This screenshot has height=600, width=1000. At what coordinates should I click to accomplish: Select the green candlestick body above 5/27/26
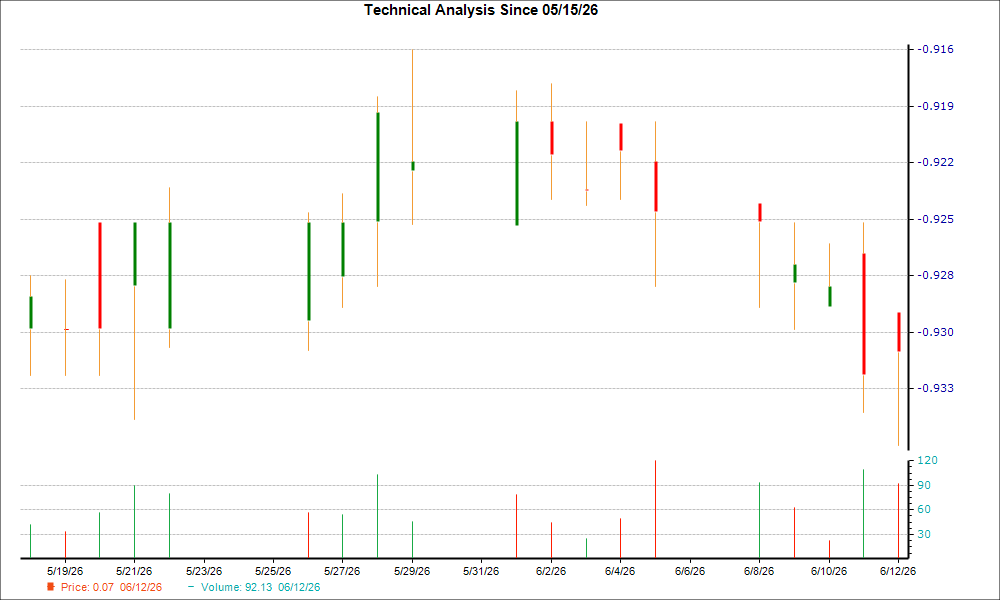pos(342,249)
